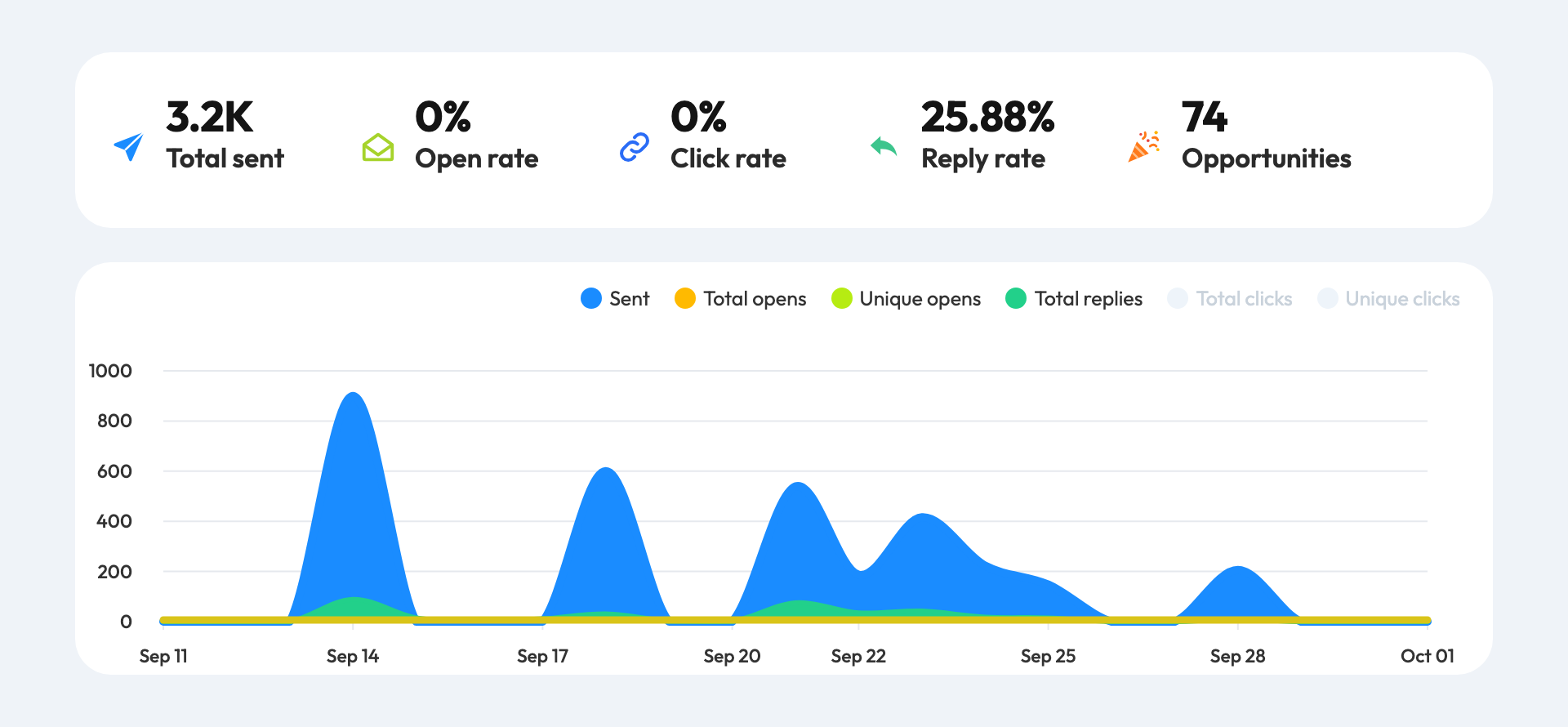This screenshot has width=1568, height=727.
Task: Click the Total sent label
Action: pyautogui.click(x=225, y=158)
